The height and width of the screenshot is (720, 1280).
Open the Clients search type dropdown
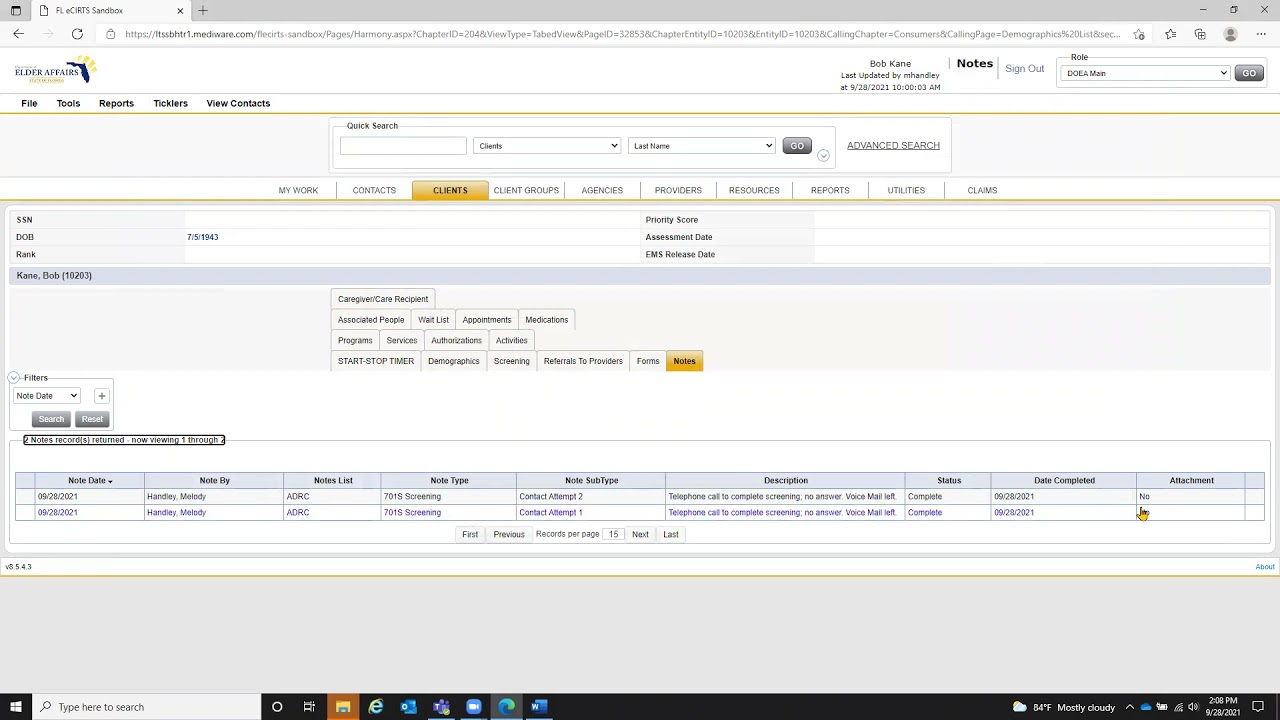(x=546, y=146)
